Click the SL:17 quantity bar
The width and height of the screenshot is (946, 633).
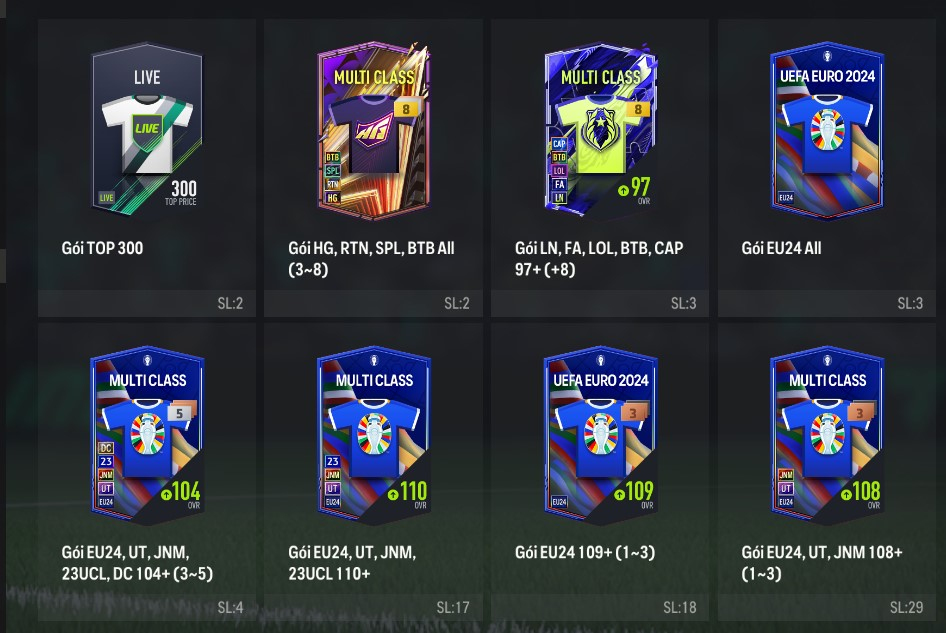(x=373, y=607)
